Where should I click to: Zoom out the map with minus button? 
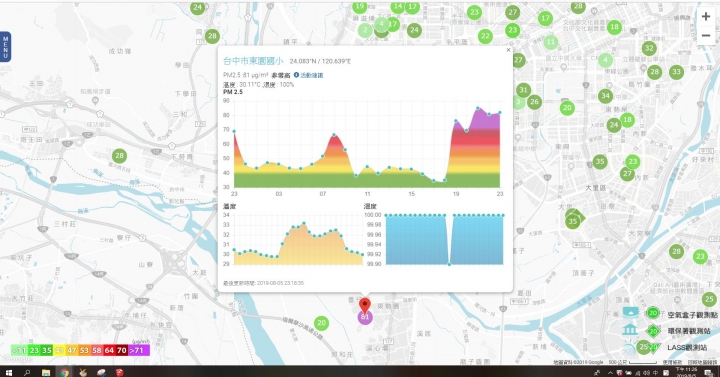click(706, 36)
